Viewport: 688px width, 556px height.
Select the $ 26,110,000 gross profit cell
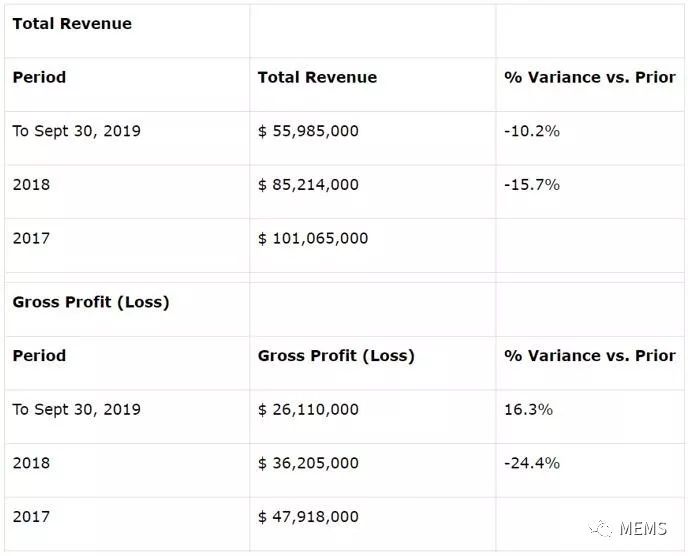click(308, 410)
